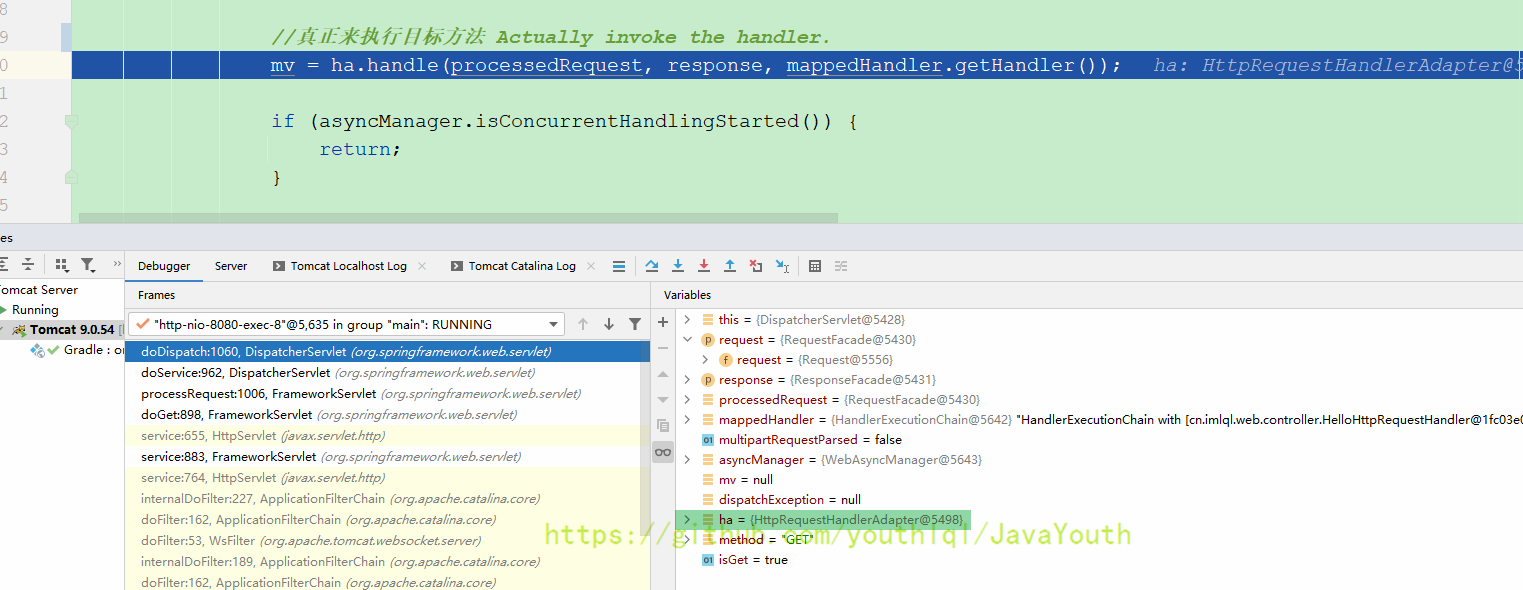The height and width of the screenshot is (590, 1523).
Task: Click the Run to Cursor icon
Action: coord(782,266)
